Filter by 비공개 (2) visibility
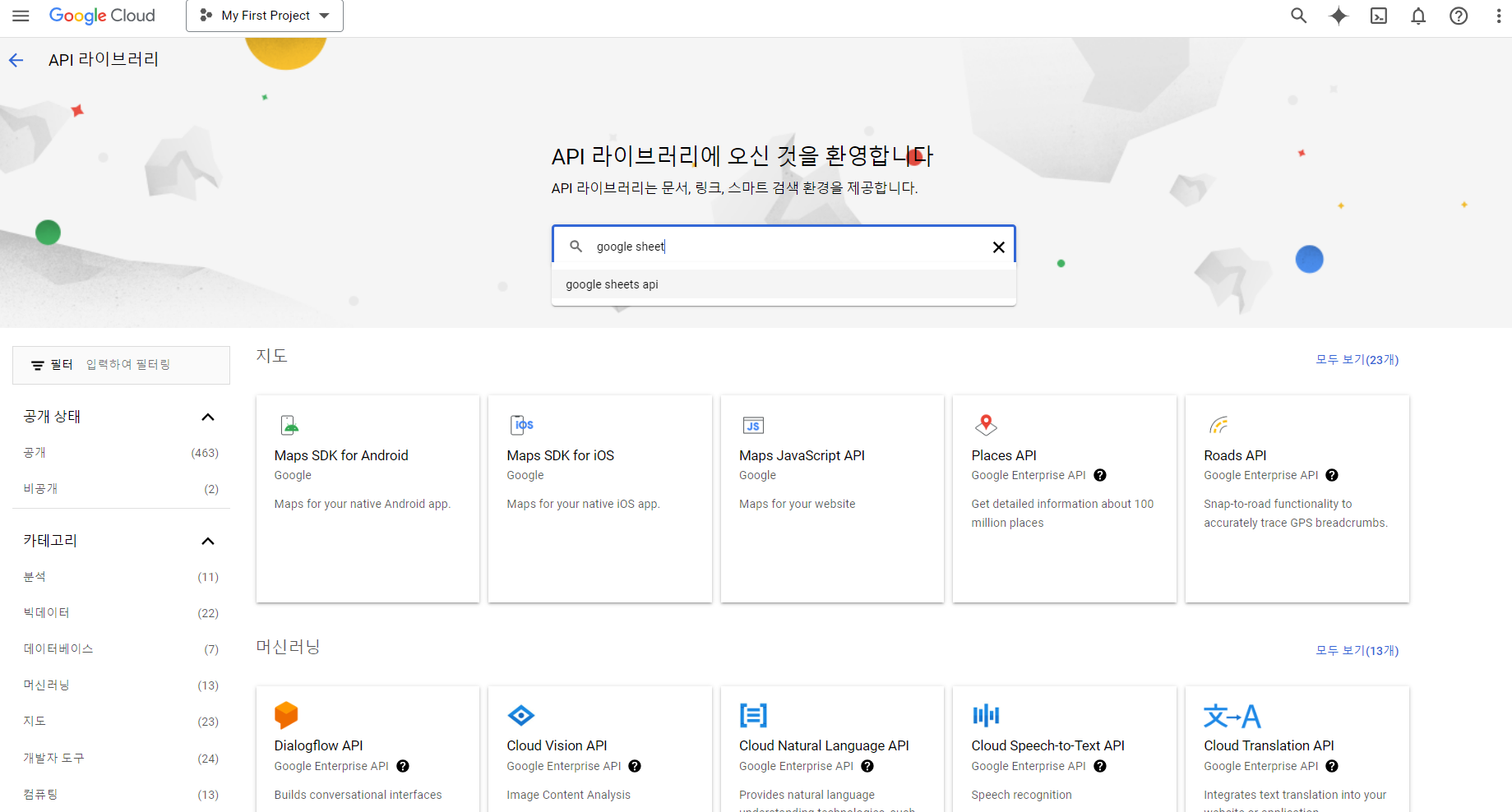This screenshot has width=1512, height=812. (121, 489)
